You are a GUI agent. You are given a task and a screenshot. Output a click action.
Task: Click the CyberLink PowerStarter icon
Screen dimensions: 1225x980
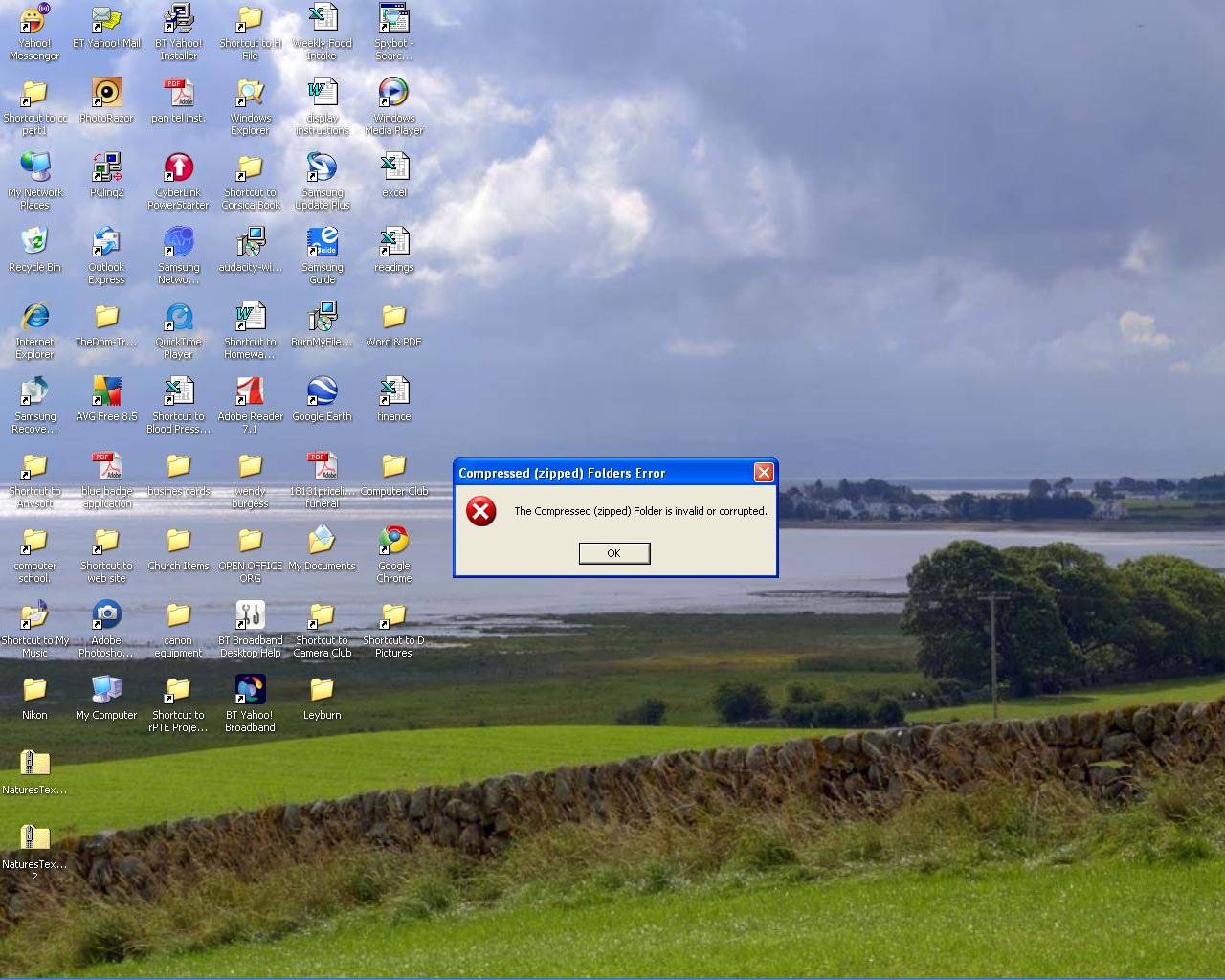tap(178, 168)
